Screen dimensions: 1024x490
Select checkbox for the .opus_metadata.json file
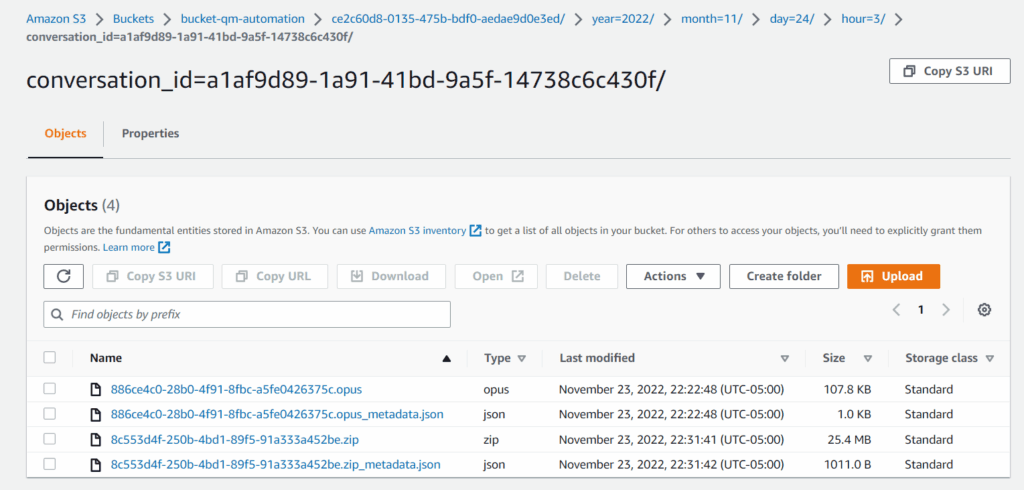50,414
